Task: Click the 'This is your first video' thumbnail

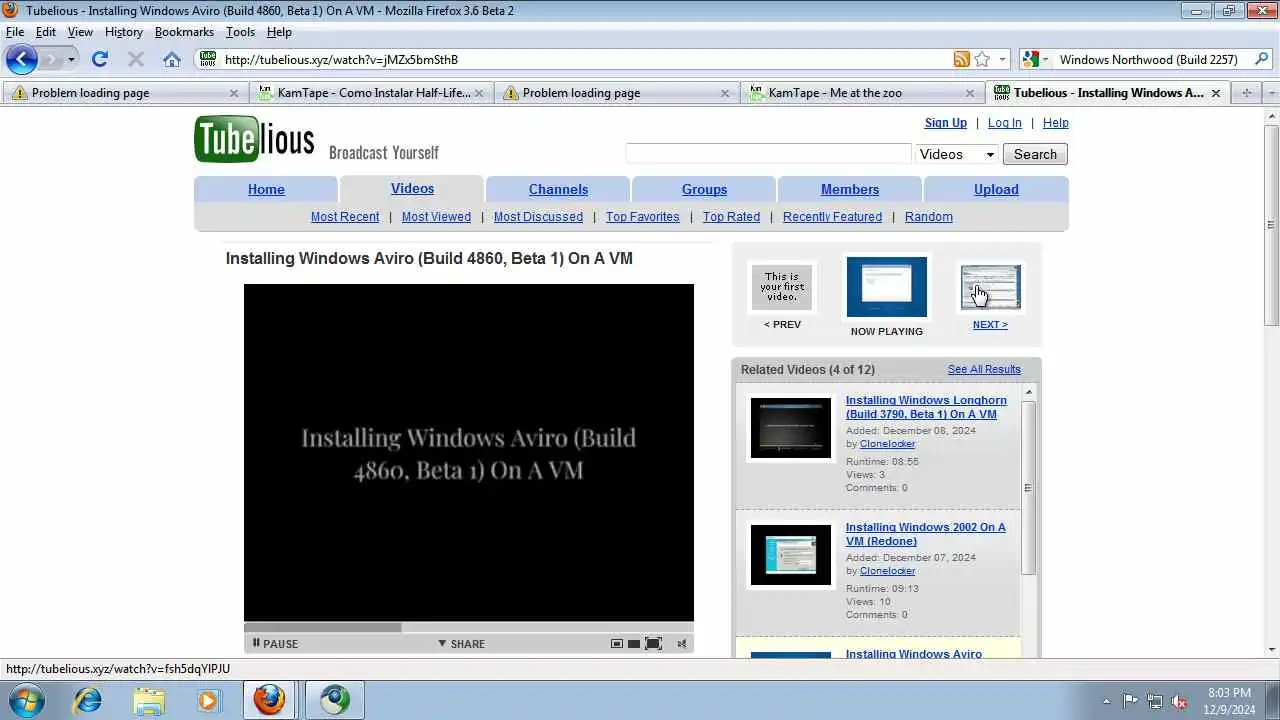Action: coord(782,287)
